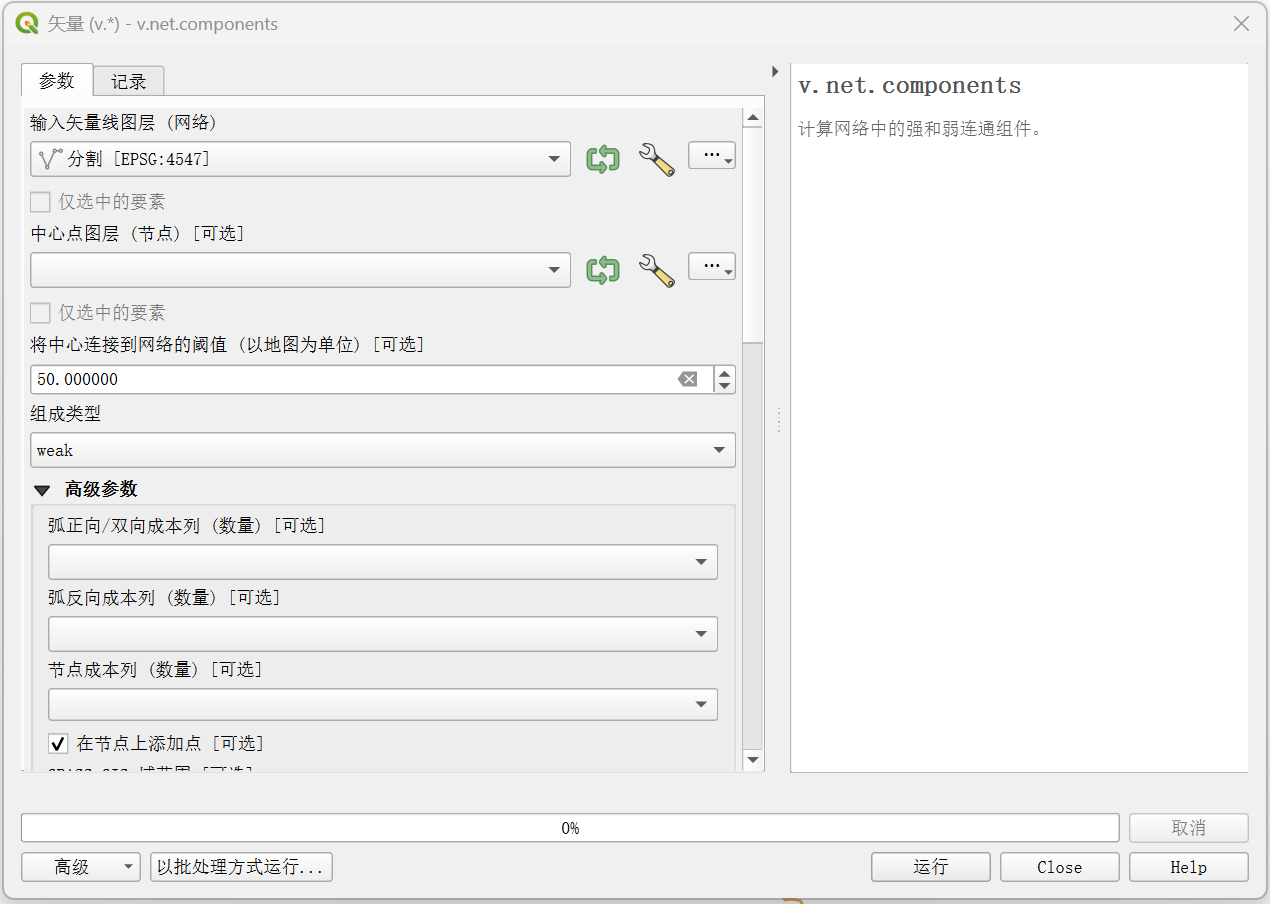Open advanced options wrench for input line layer
The image size is (1270, 904).
656,159
